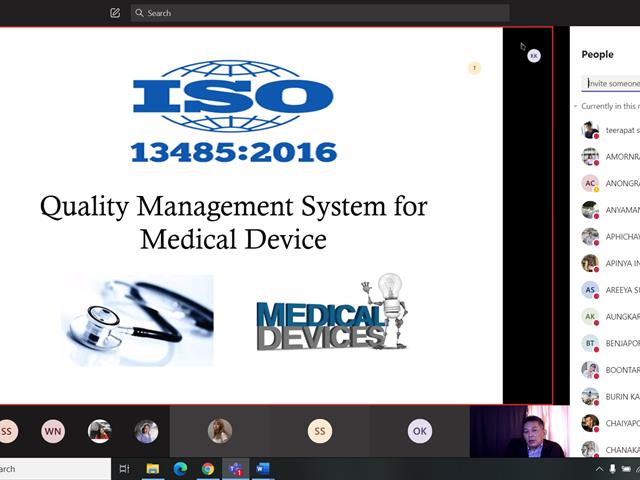Click the OK participant tile in meeting strip

pos(420,431)
